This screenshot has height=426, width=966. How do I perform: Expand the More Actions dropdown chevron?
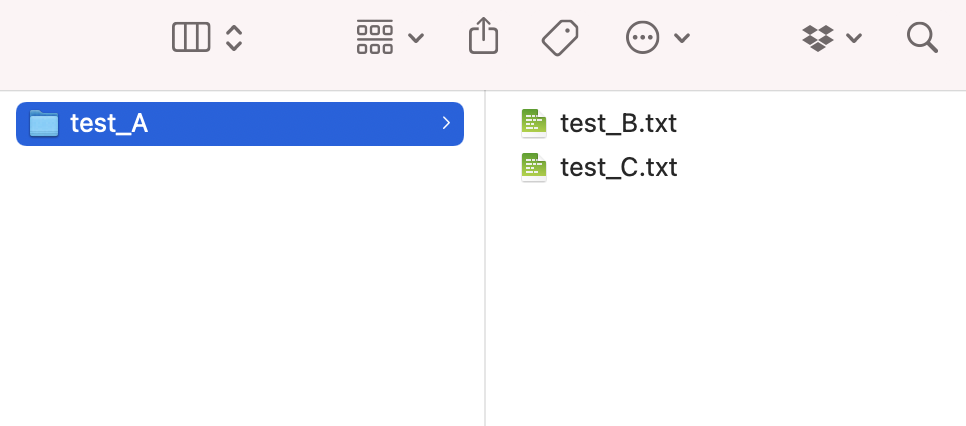pyautogui.click(x=681, y=38)
